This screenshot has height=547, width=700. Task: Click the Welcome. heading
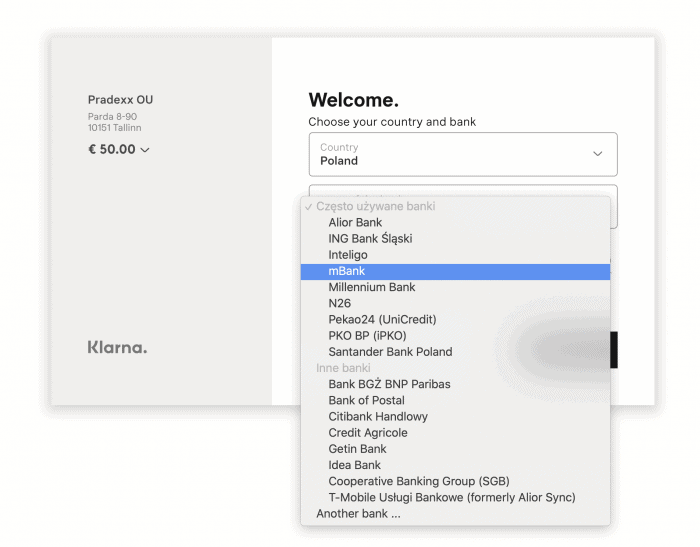pos(354,100)
